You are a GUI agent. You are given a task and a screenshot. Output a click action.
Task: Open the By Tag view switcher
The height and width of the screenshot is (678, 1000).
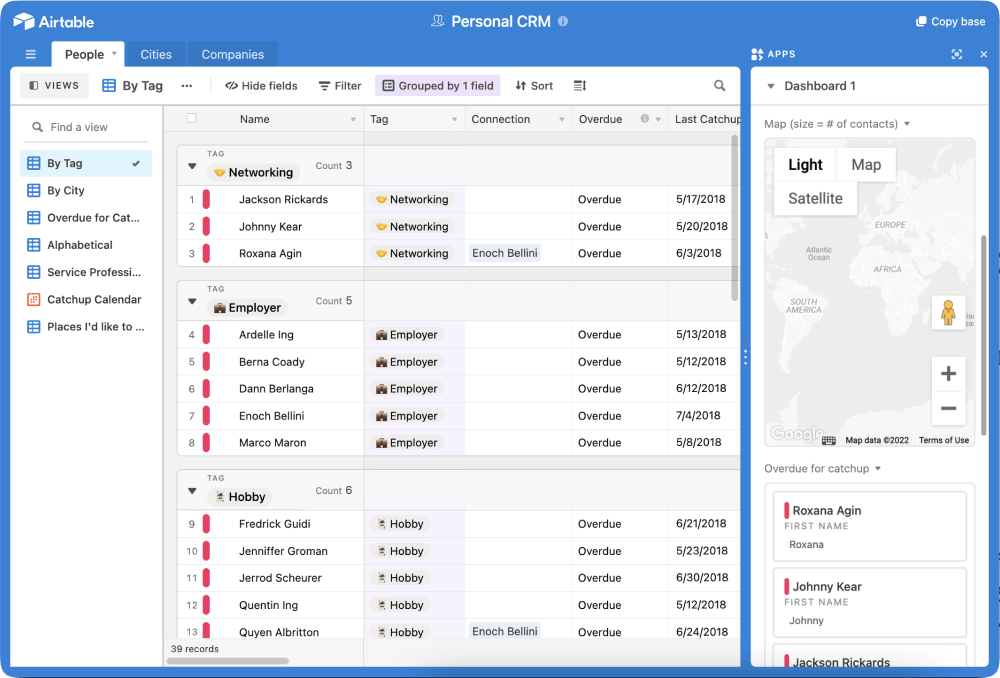pos(133,85)
